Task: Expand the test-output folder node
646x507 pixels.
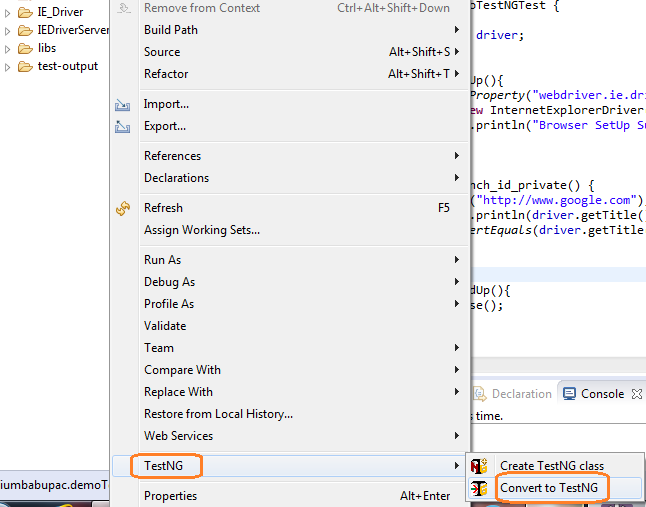Action: 7,67
